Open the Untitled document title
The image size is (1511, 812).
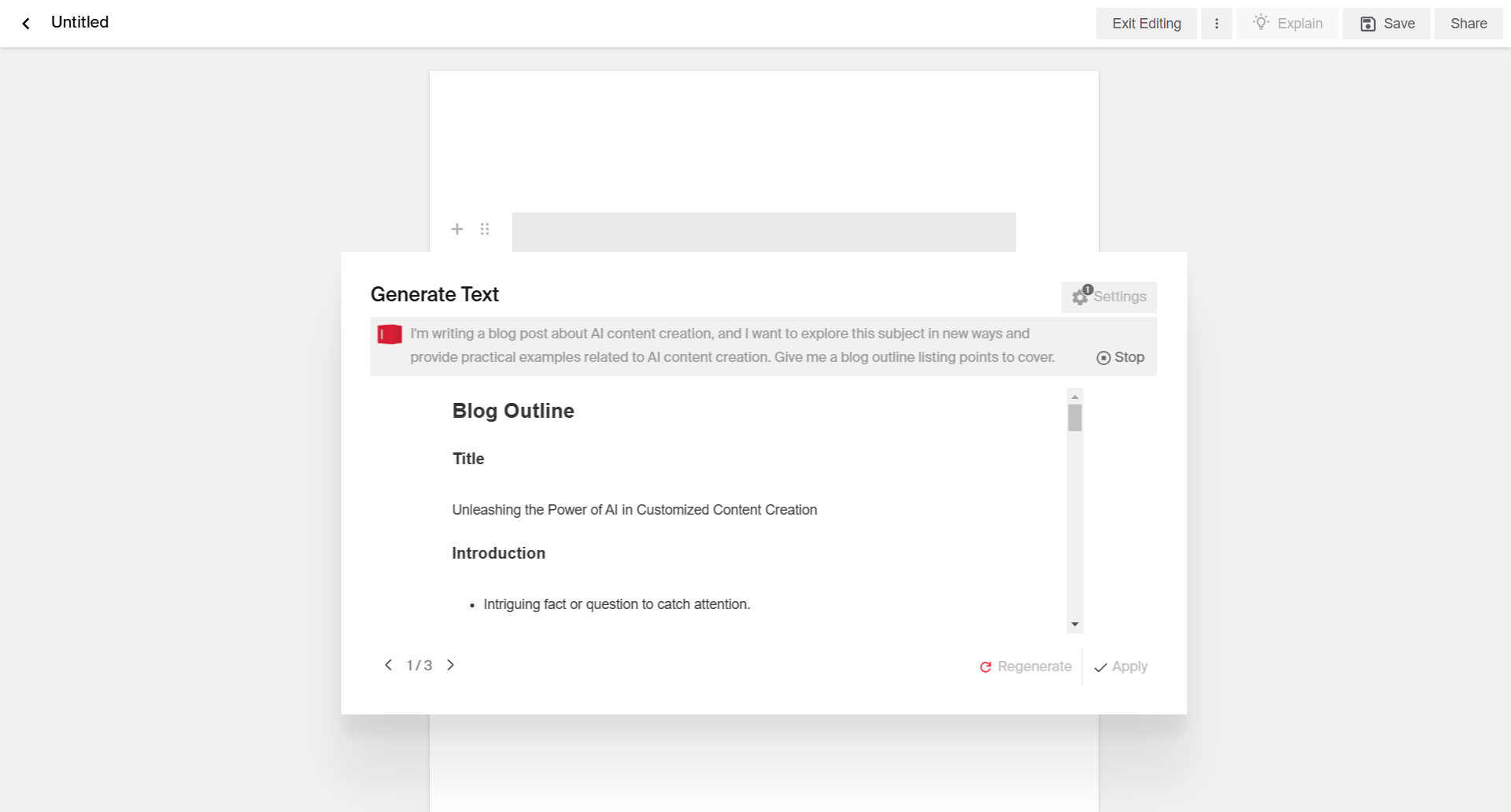pos(79,22)
